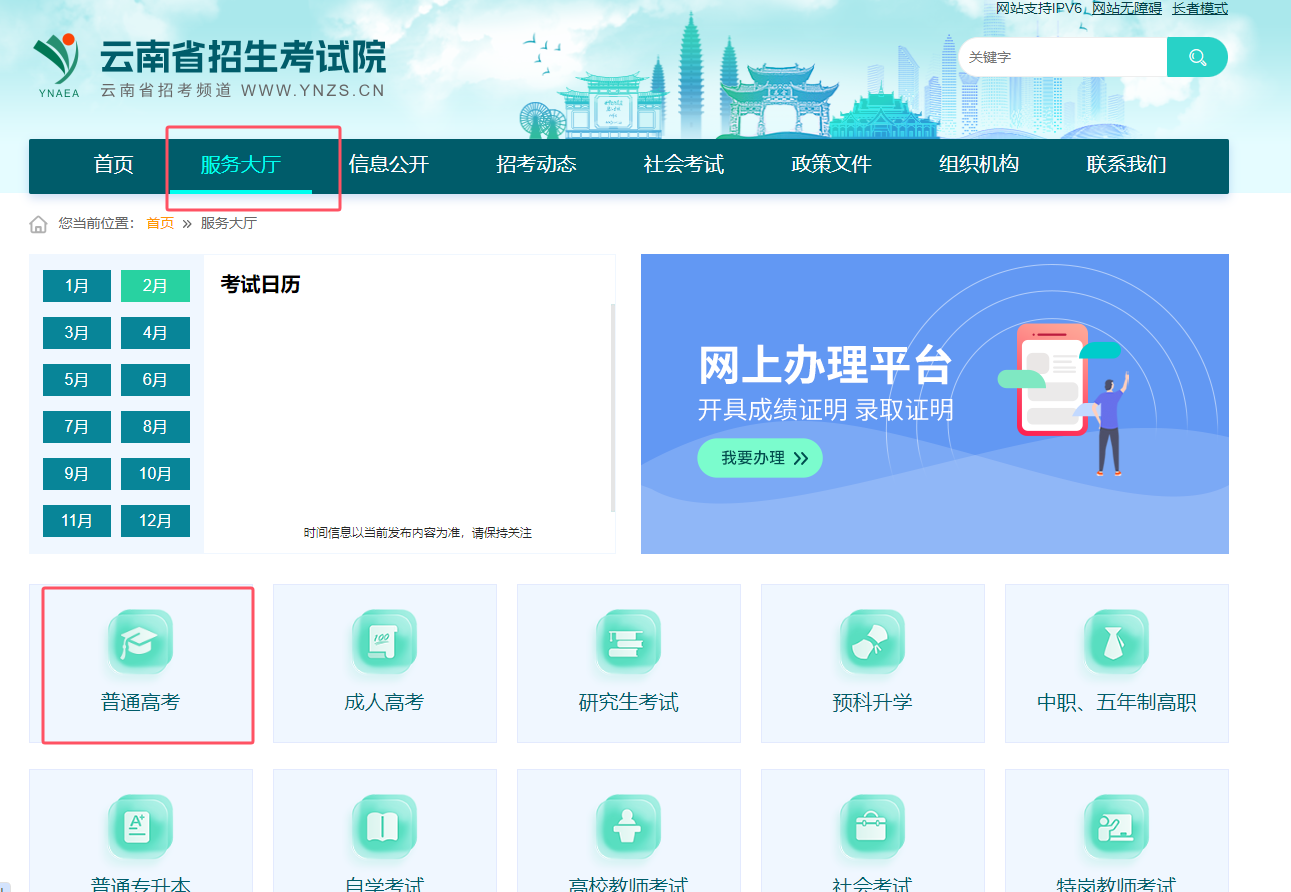Click the home icon in breadcrumb
Image resolution: width=1291 pixels, height=892 pixels.
pyautogui.click(x=38, y=224)
